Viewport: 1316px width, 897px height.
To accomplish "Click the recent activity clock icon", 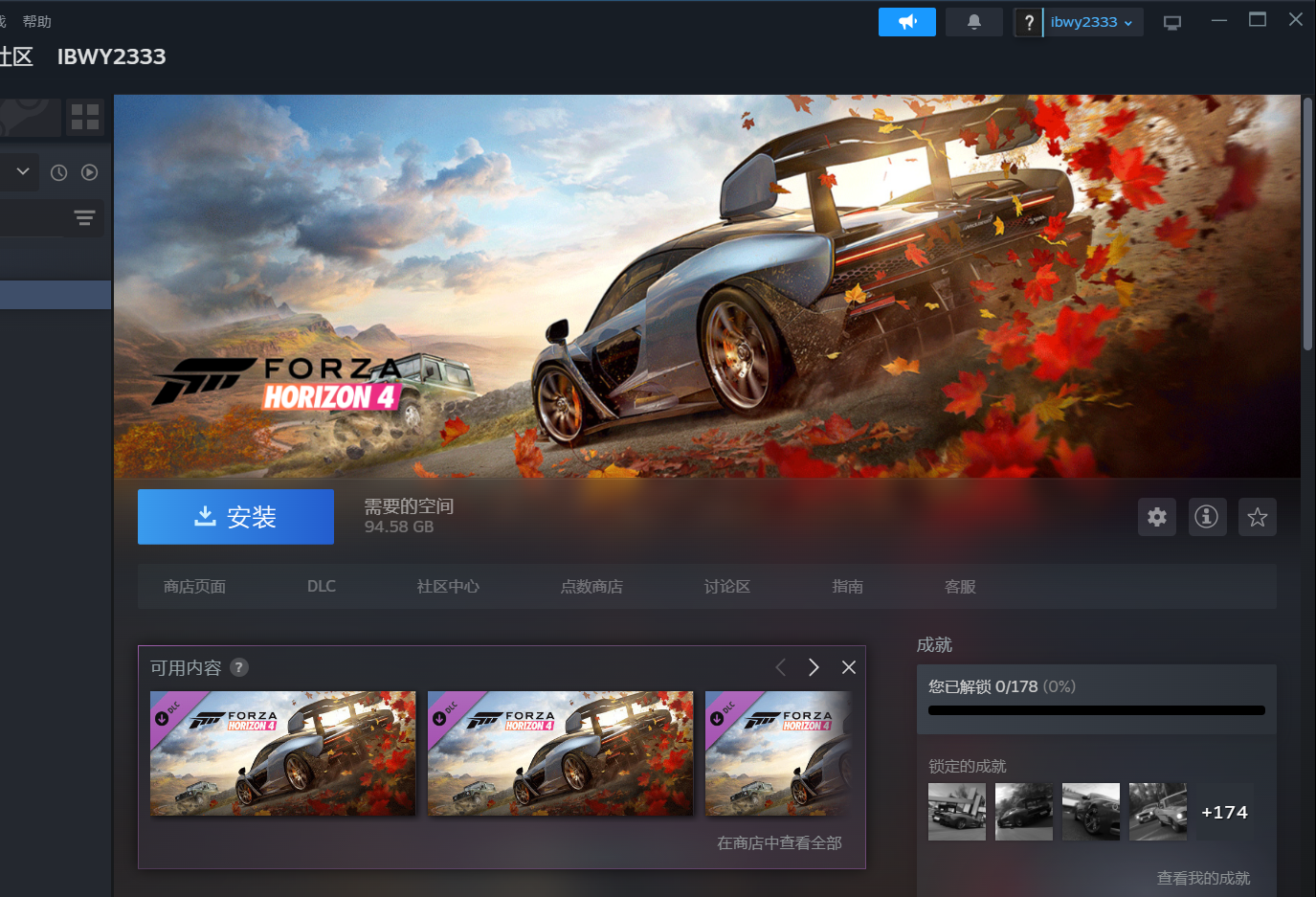I will tap(58, 172).
